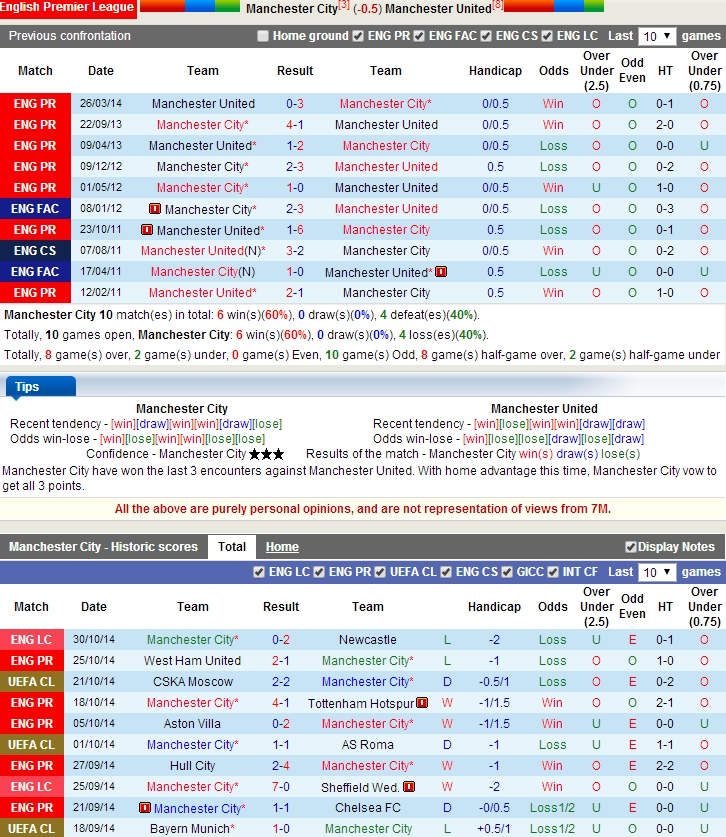Open Bayern Munich team link
This screenshot has width=726, height=837.
click(x=192, y=828)
